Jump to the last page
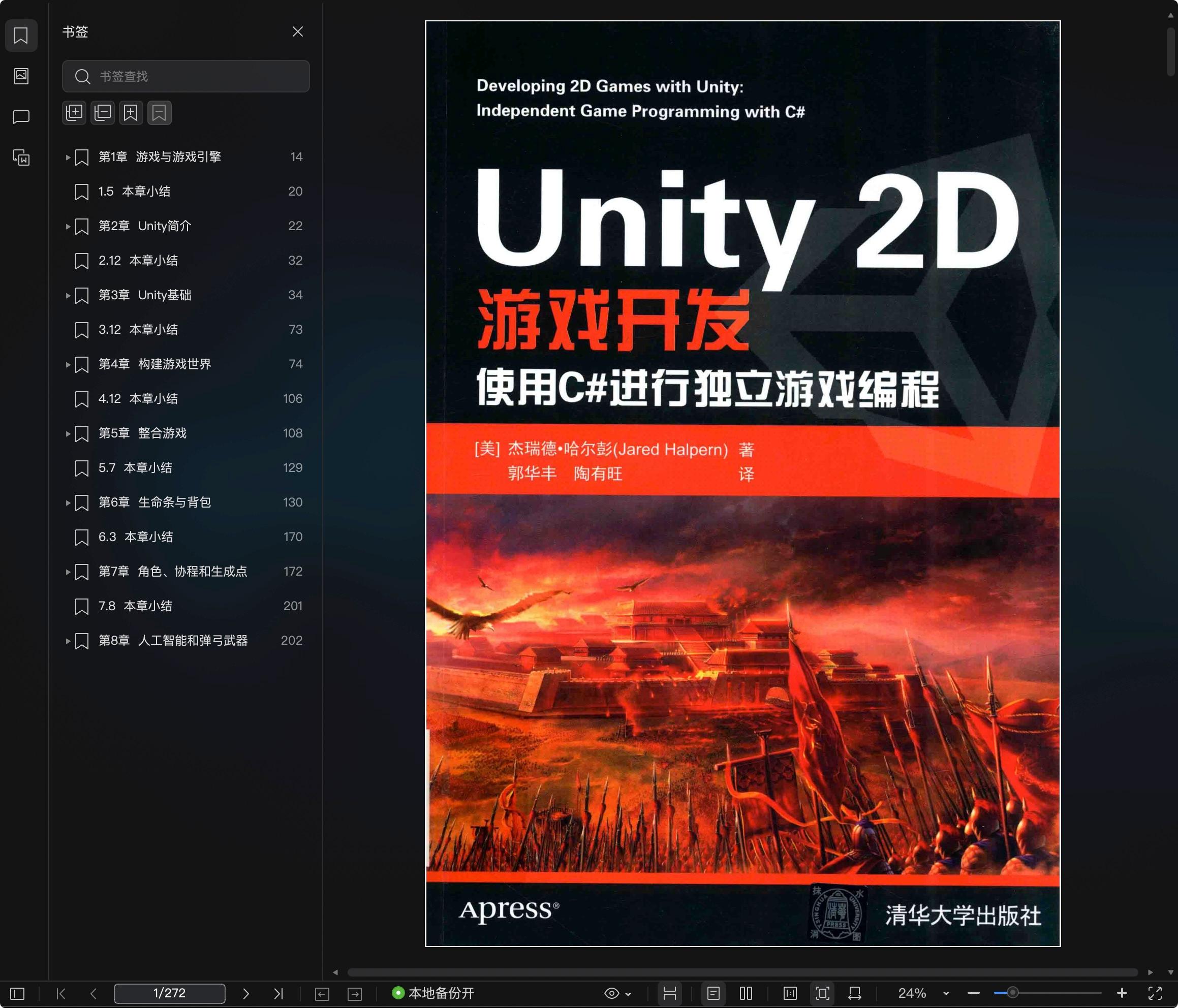Viewport: 1178px width, 1008px height. 278,993
